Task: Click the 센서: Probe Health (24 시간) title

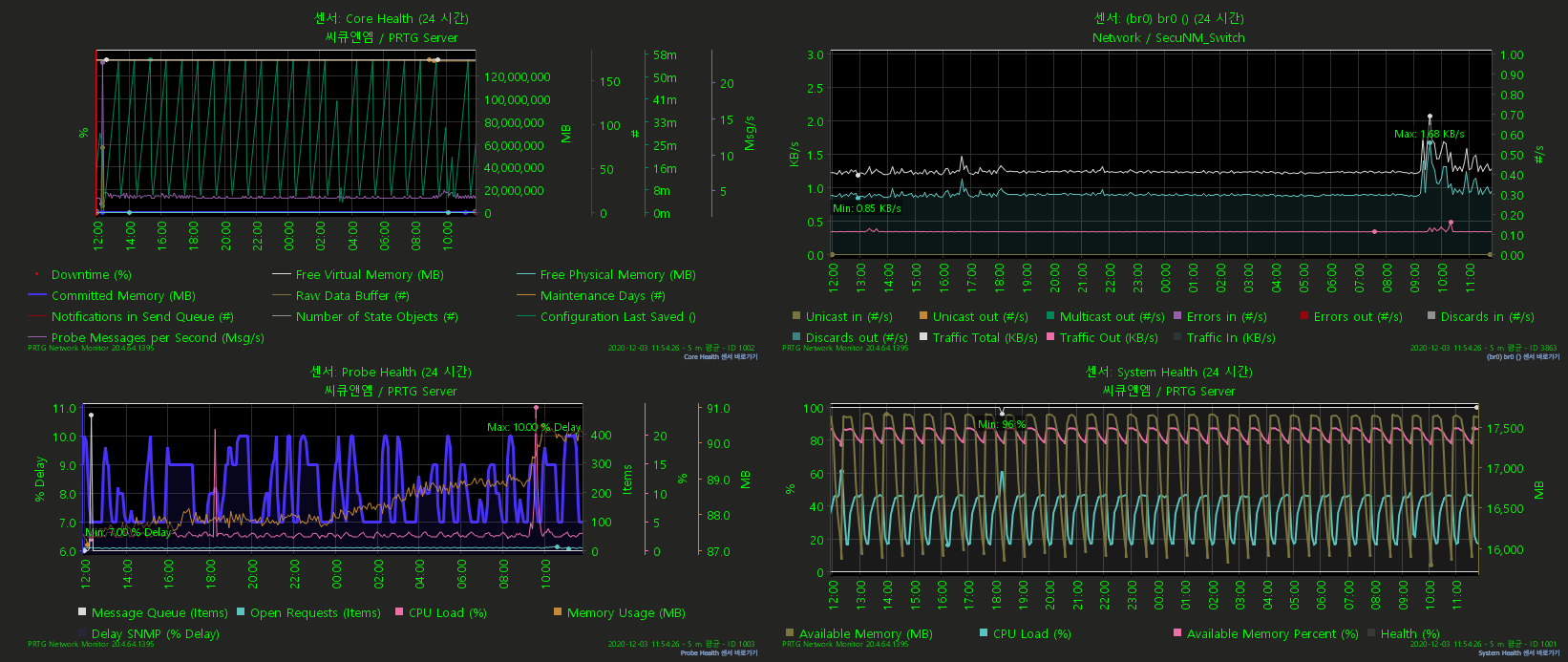Action: pos(391,372)
